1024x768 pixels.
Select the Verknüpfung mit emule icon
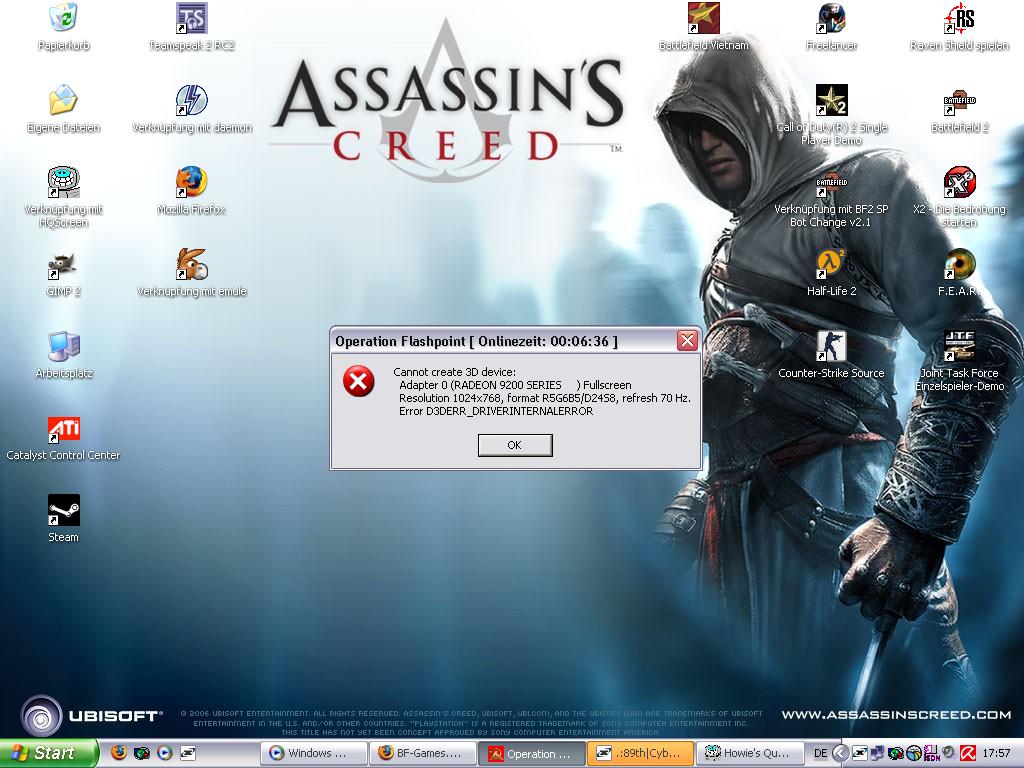191,272
